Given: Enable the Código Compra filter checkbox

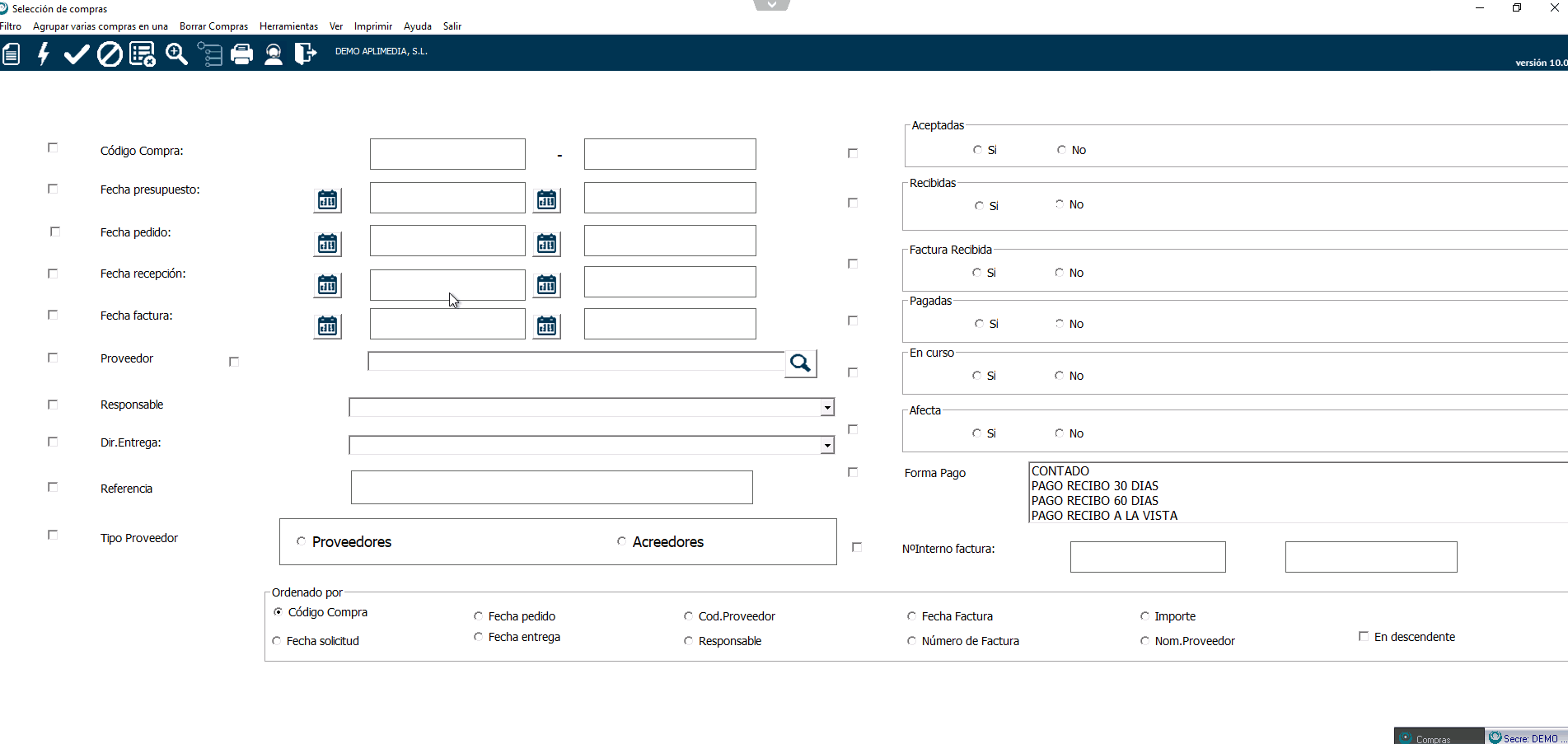Looking at the screenshot, I should 53,147.
